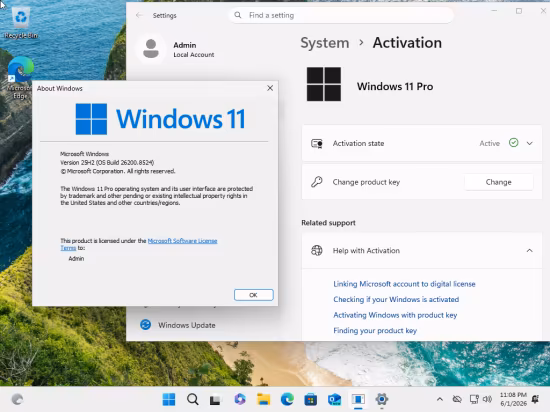Open the widgets icon at taskbar left
The width and height of the screenshot is (550, 412).
[x=17, y=399]
